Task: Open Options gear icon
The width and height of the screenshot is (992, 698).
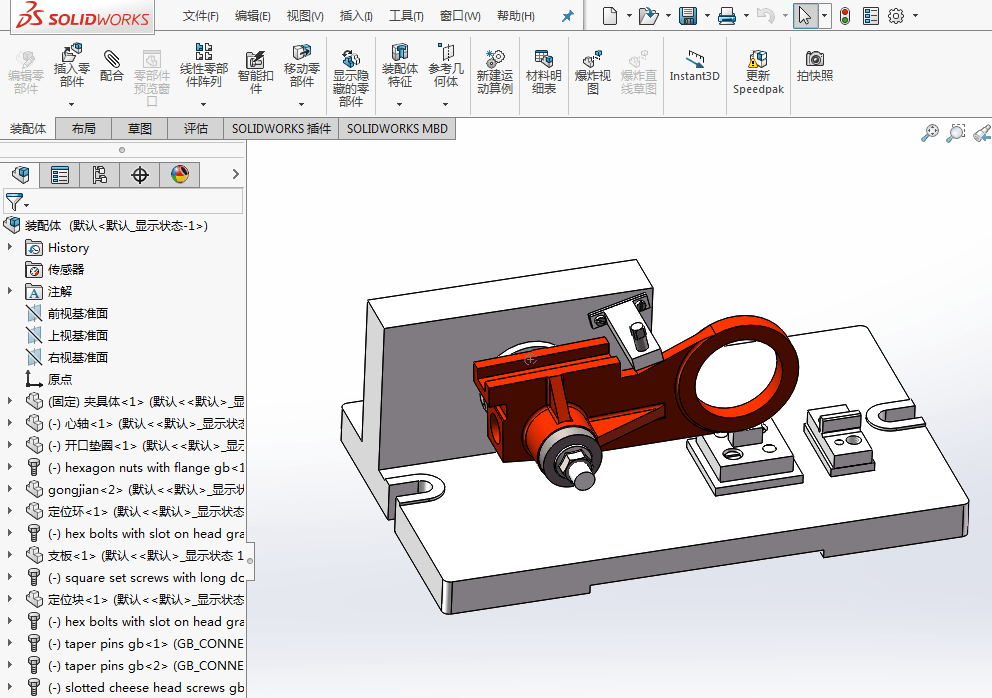Action: pos(896,15)
